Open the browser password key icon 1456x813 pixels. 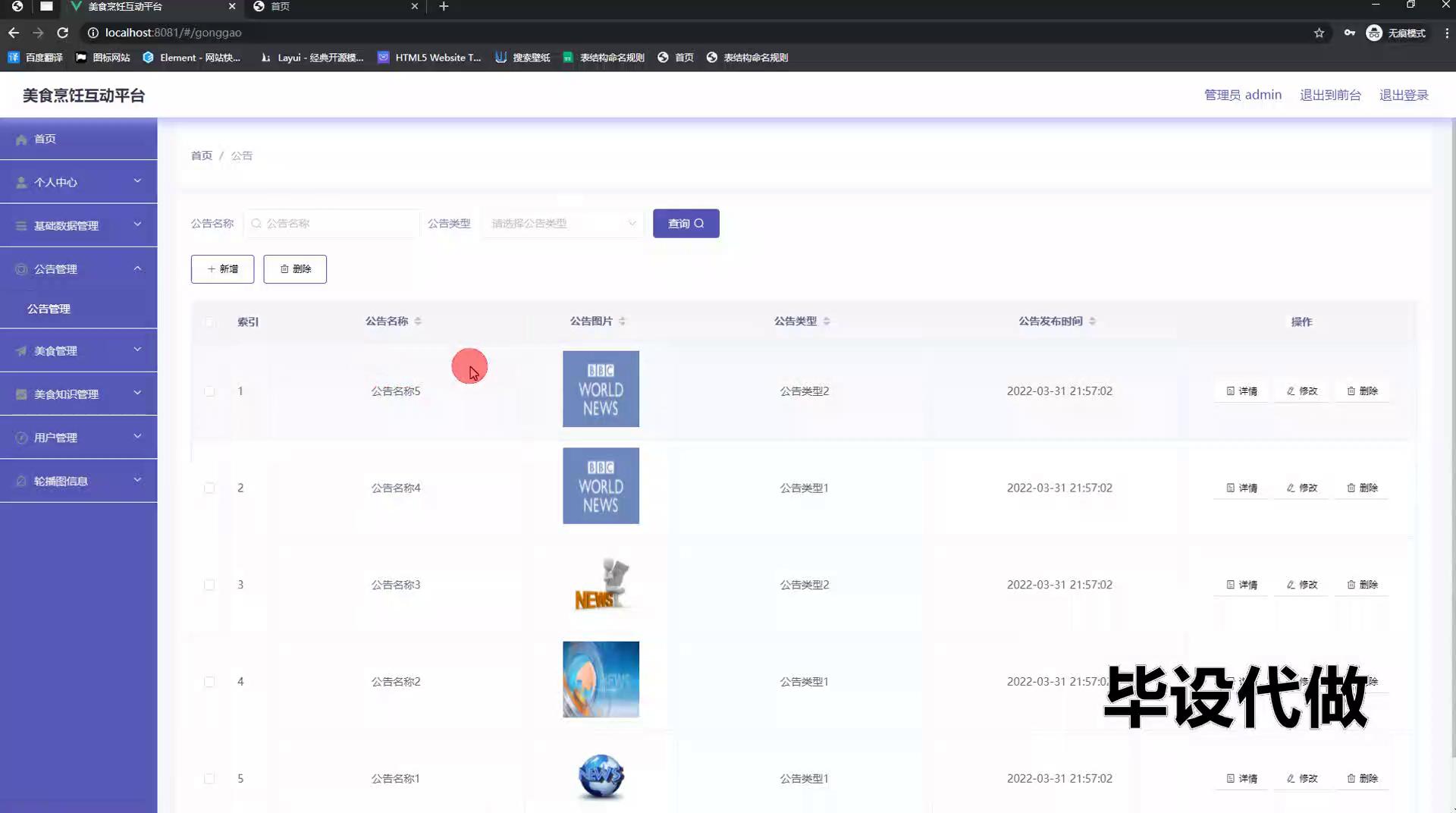tap(1349, 33)
